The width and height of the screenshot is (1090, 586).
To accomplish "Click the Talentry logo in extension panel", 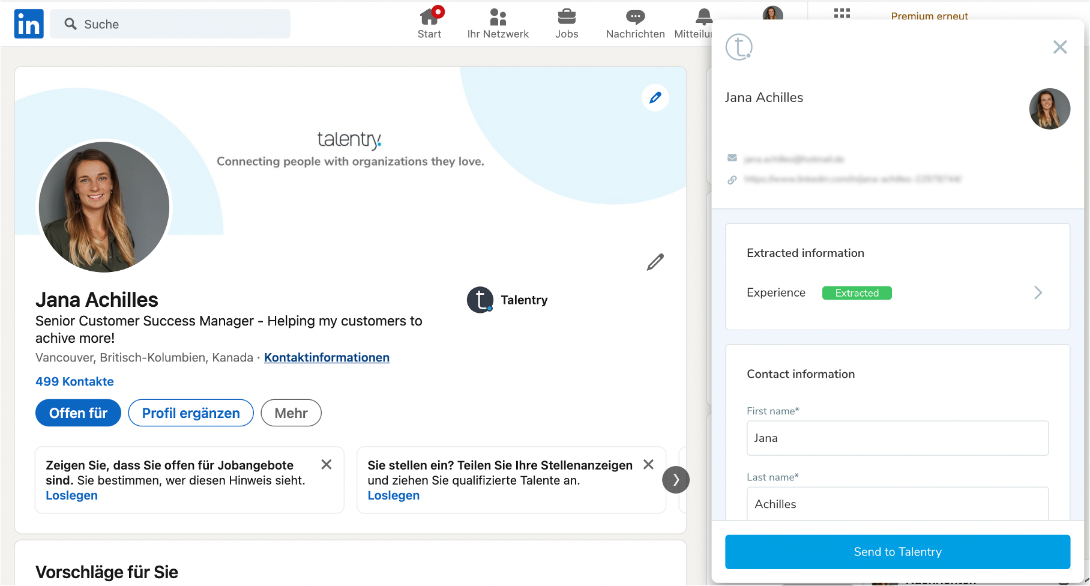I will click(738, 46).
